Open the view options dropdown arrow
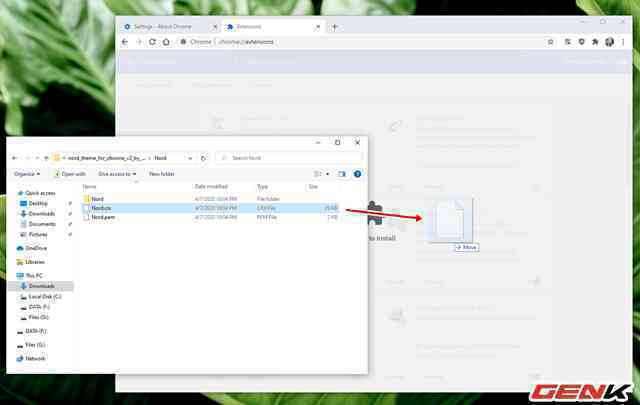This screenshot has width=640, height=405. click(x=327, y=174)
